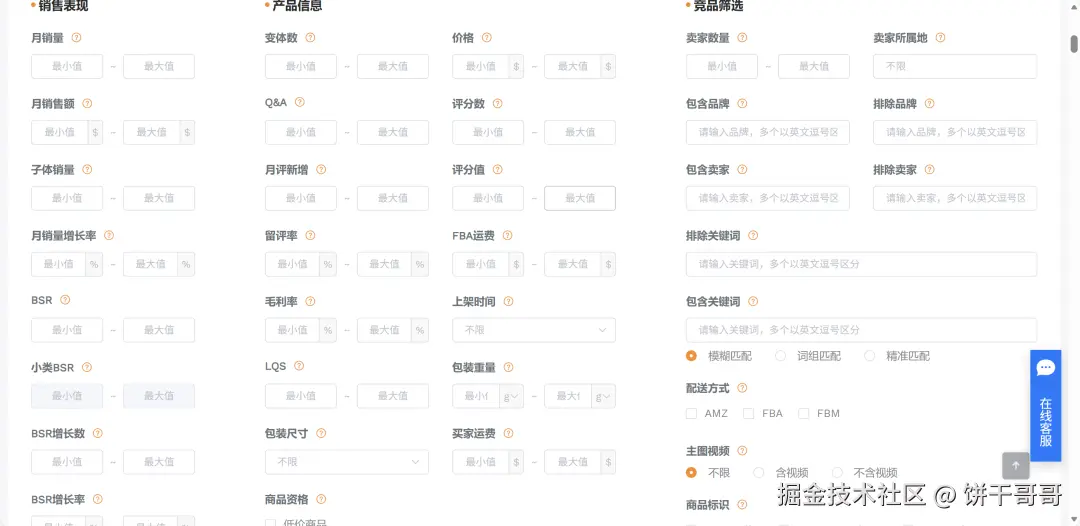Image resolution: width=1080 pixels, height=526 pixels.
Task: Open the 包装重量 minimum unit dropdown
Action: (x=512, y=397)
